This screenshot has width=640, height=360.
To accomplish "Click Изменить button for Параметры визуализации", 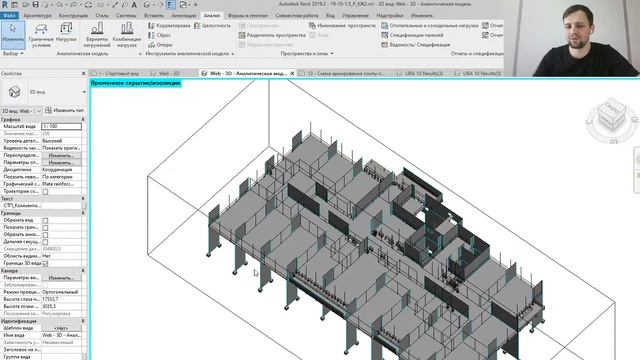I will [x=62, y=278].
